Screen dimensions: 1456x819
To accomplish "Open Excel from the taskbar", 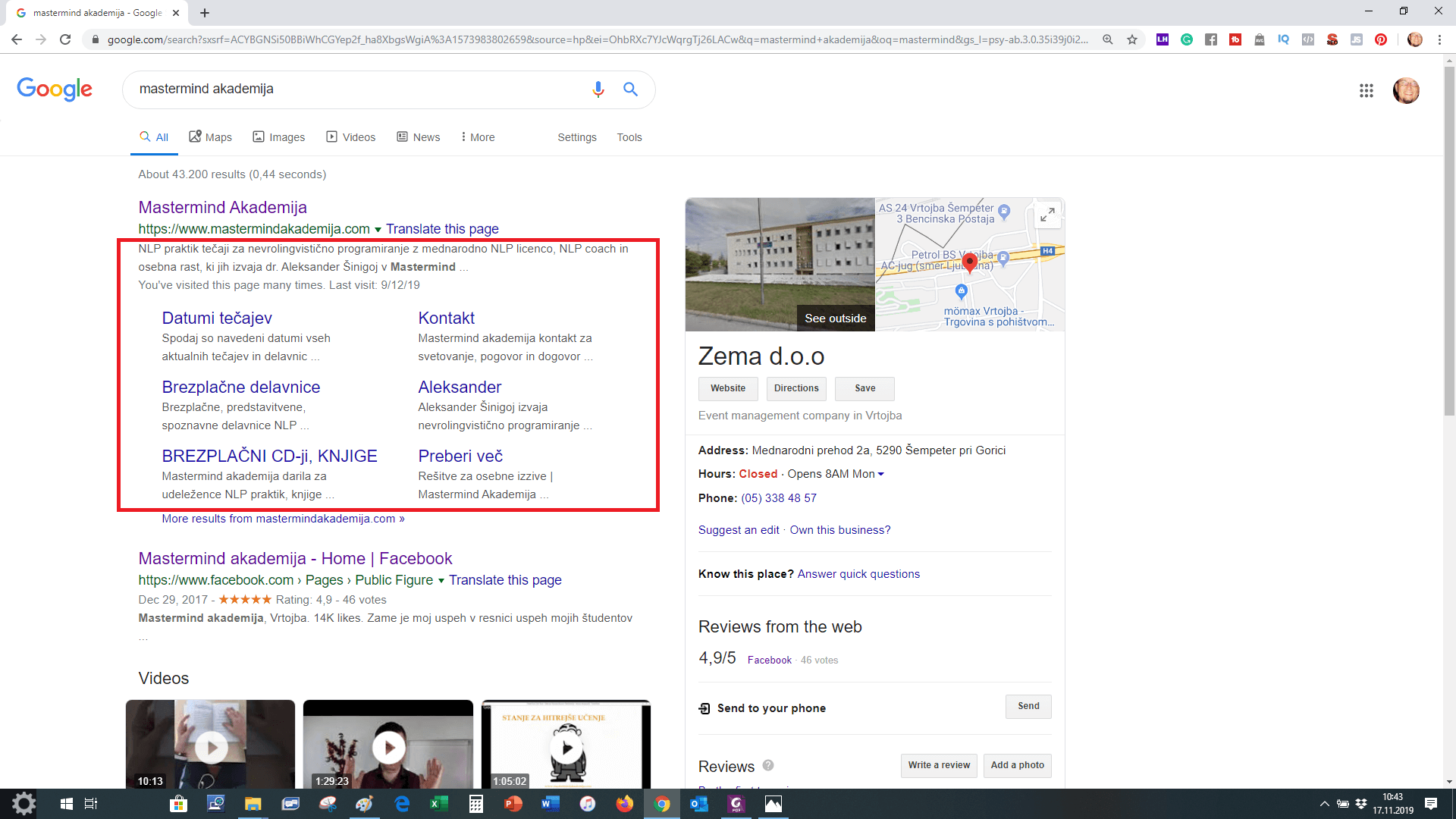I will (439, 804).
